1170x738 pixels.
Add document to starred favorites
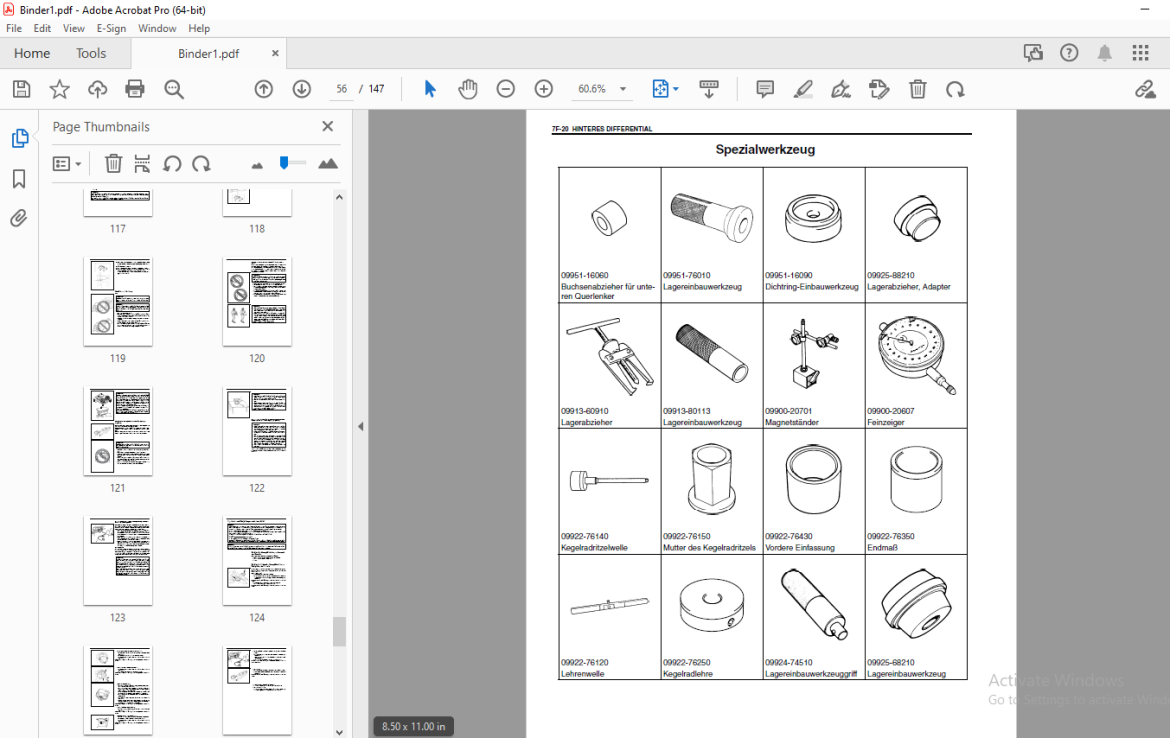(x=60, y=90)
